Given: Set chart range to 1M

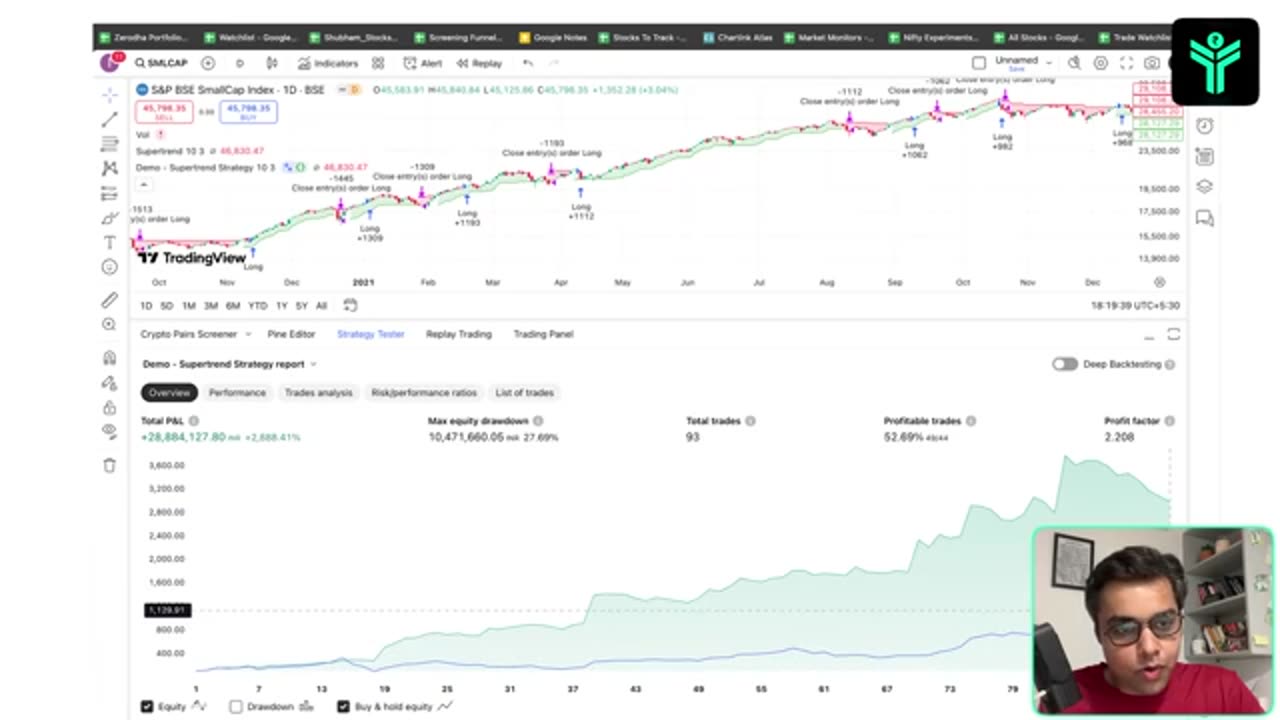Looking at the screenshot, I should pyautogui.click(x=188, y=306).
